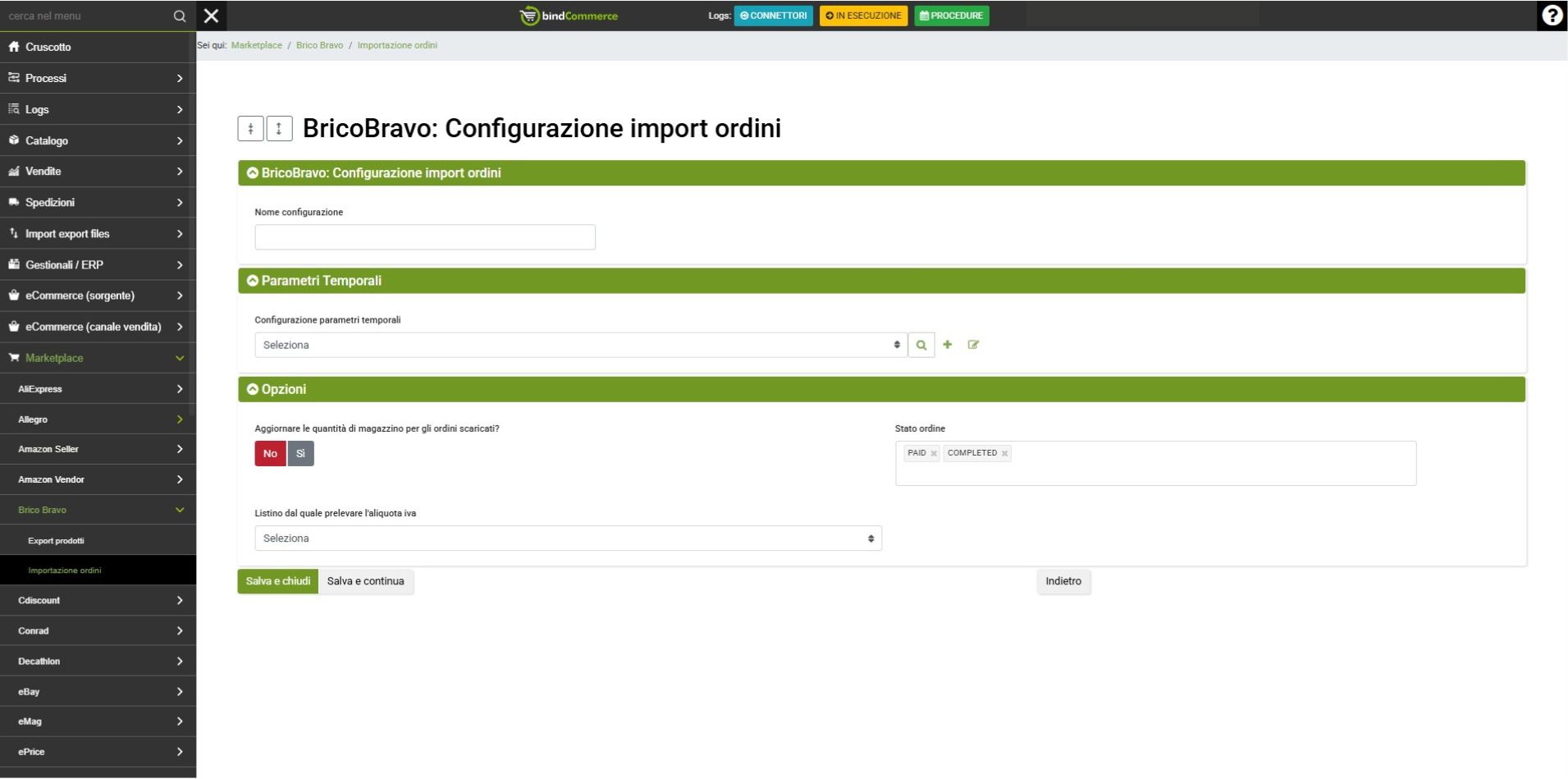Collapse the Opzioni section header
This screenshot has width=1568, height=779.
253,389
